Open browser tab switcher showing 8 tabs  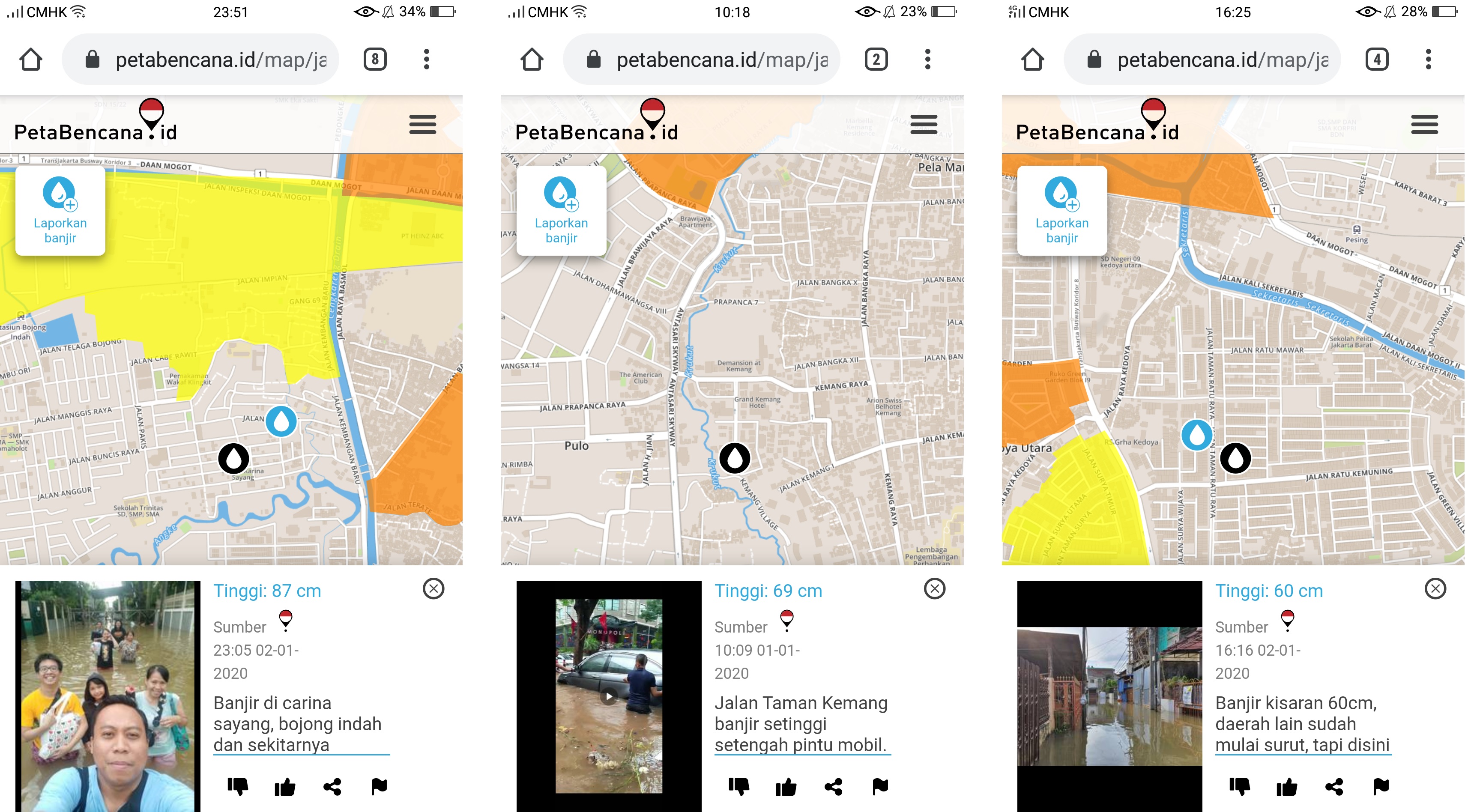[x=375, y=59]
